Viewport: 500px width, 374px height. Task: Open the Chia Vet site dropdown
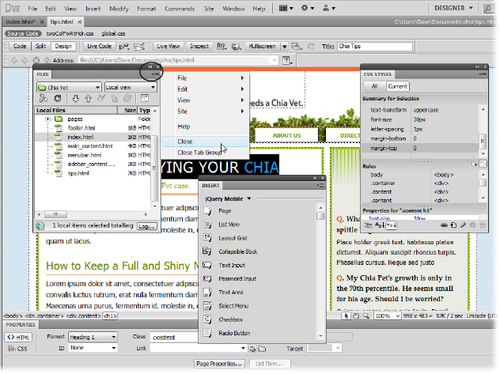[x=69, y=87]
